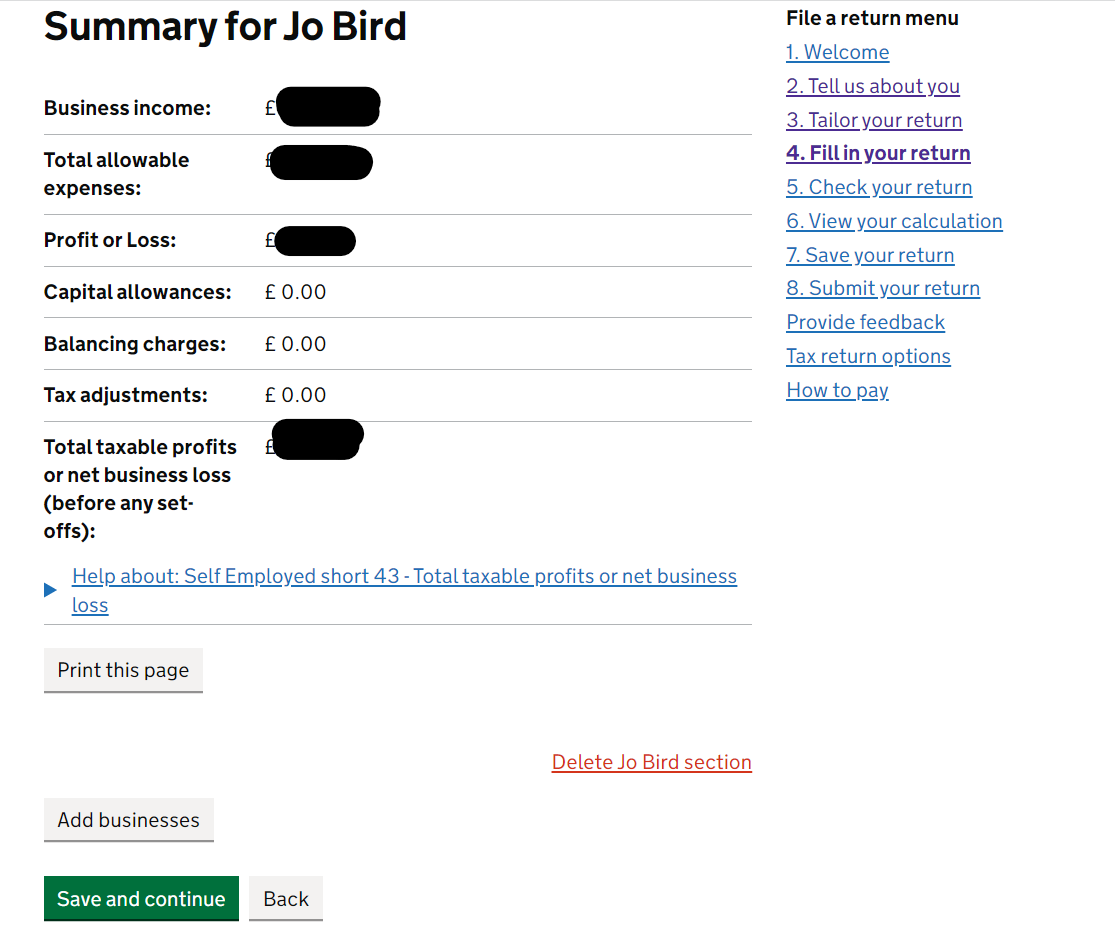This screenshot has height=931, width=1115.
Task: Click the Add businesses button
Action: (x=129, y=820)
